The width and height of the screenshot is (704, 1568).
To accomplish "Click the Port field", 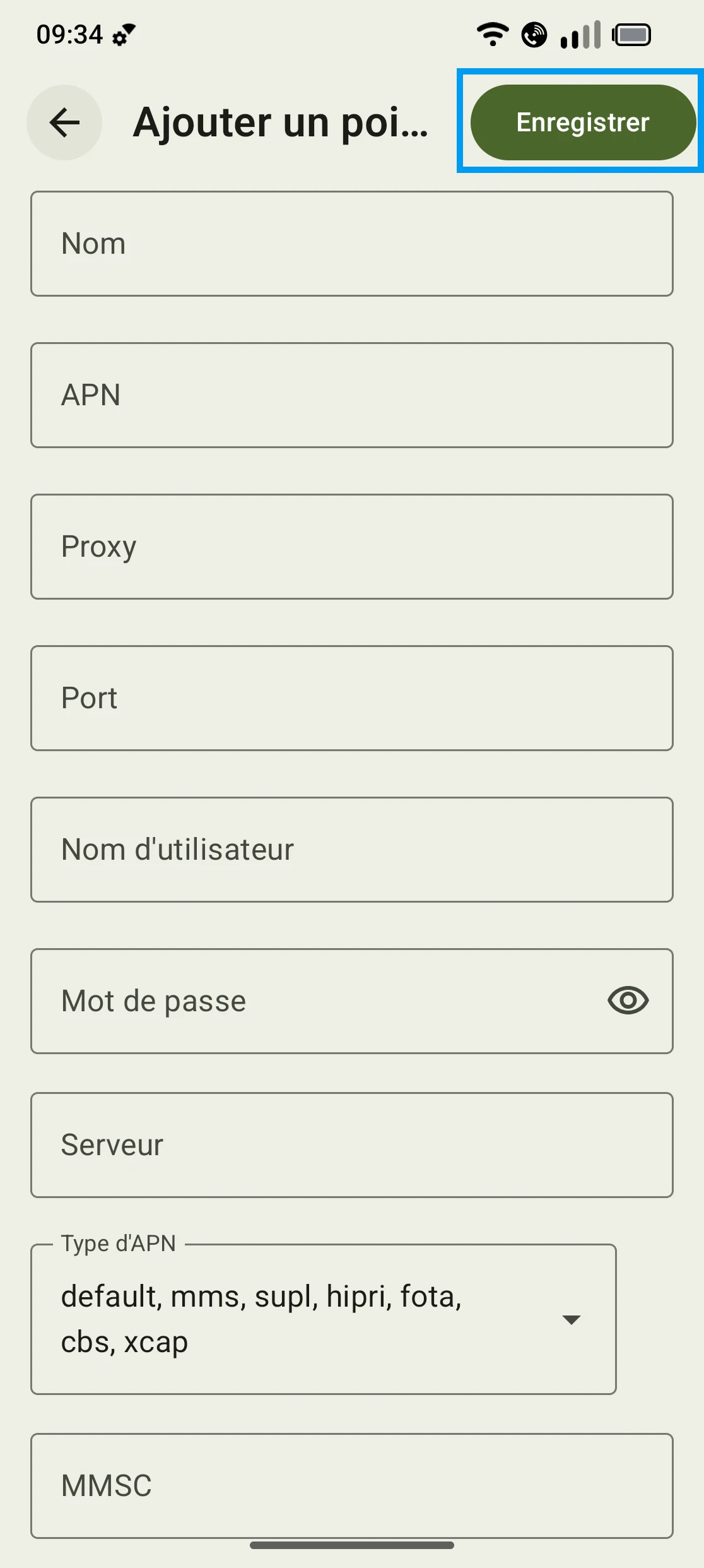I will pos(351,698).
